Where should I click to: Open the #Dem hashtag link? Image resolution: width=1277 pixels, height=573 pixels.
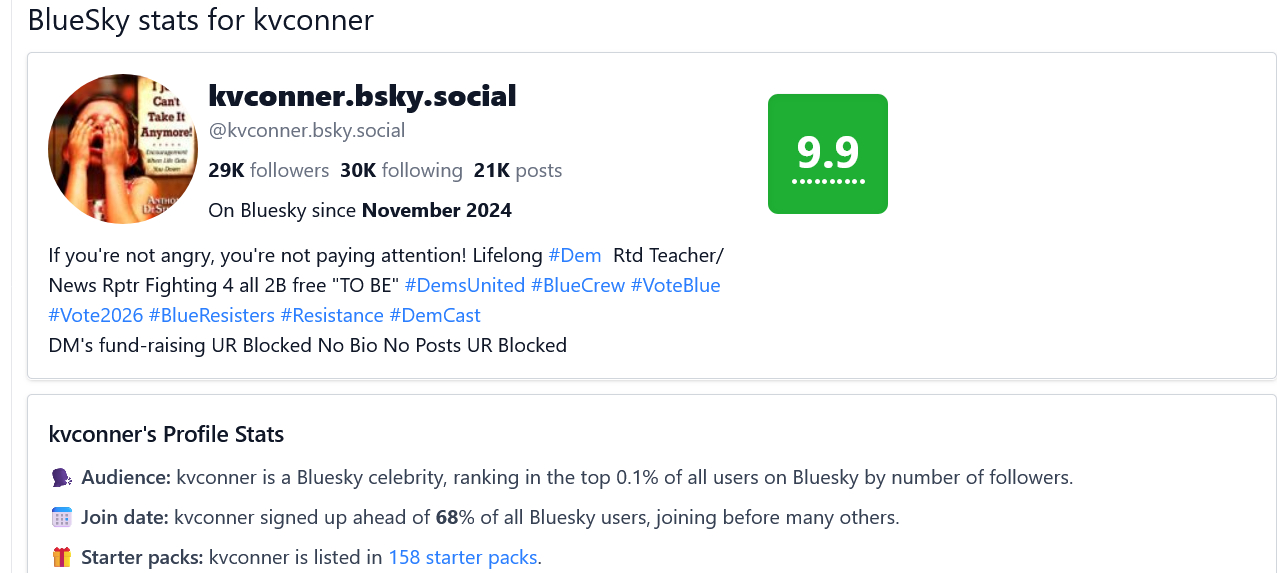click(575, 255)
